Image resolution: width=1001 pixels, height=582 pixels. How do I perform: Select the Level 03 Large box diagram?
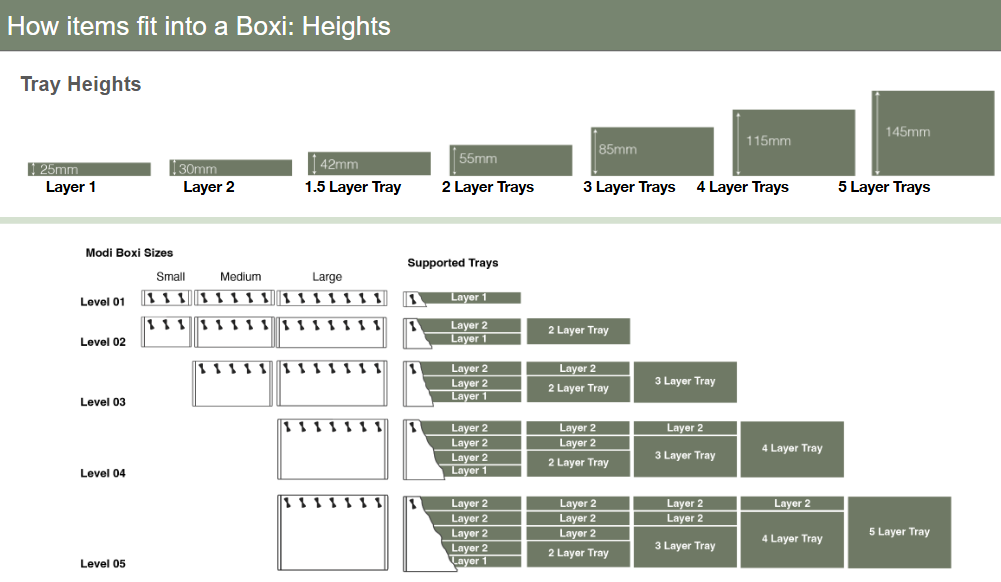(x=332, y=384)
